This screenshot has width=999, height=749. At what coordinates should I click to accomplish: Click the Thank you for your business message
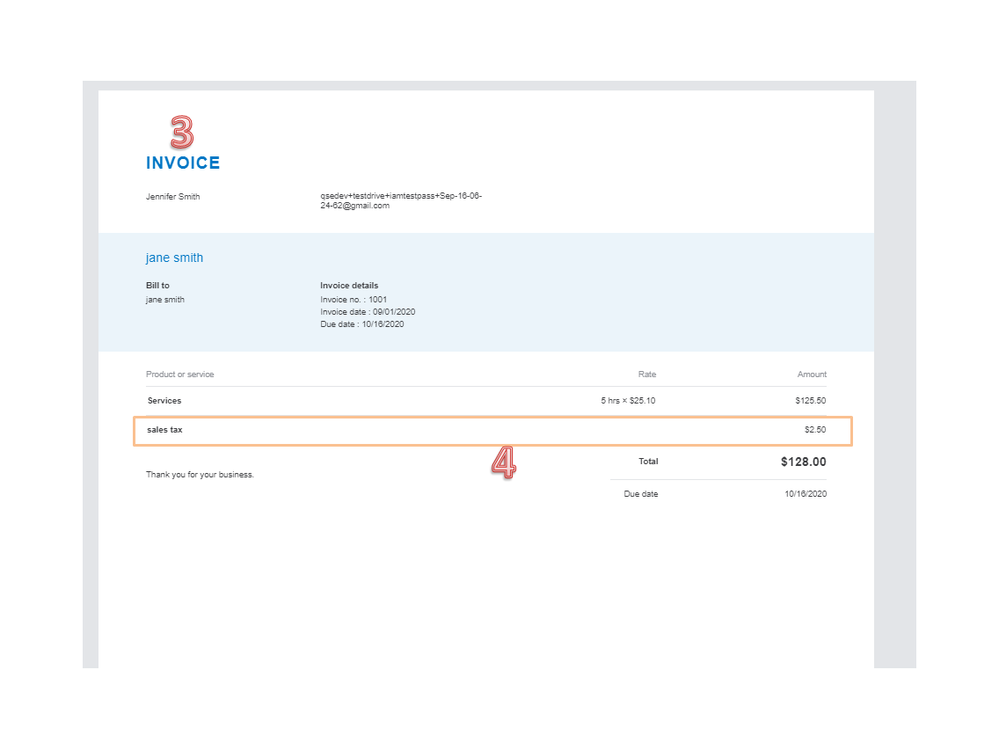point(200,474)
